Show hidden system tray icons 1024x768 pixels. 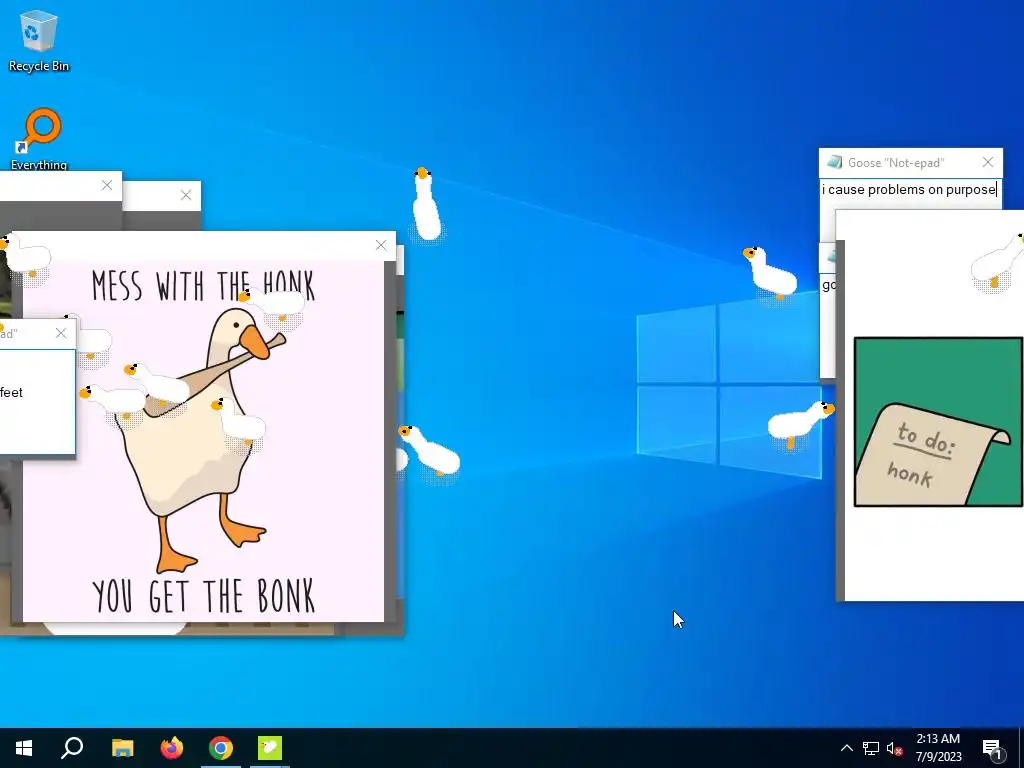[x=846, y=748]
